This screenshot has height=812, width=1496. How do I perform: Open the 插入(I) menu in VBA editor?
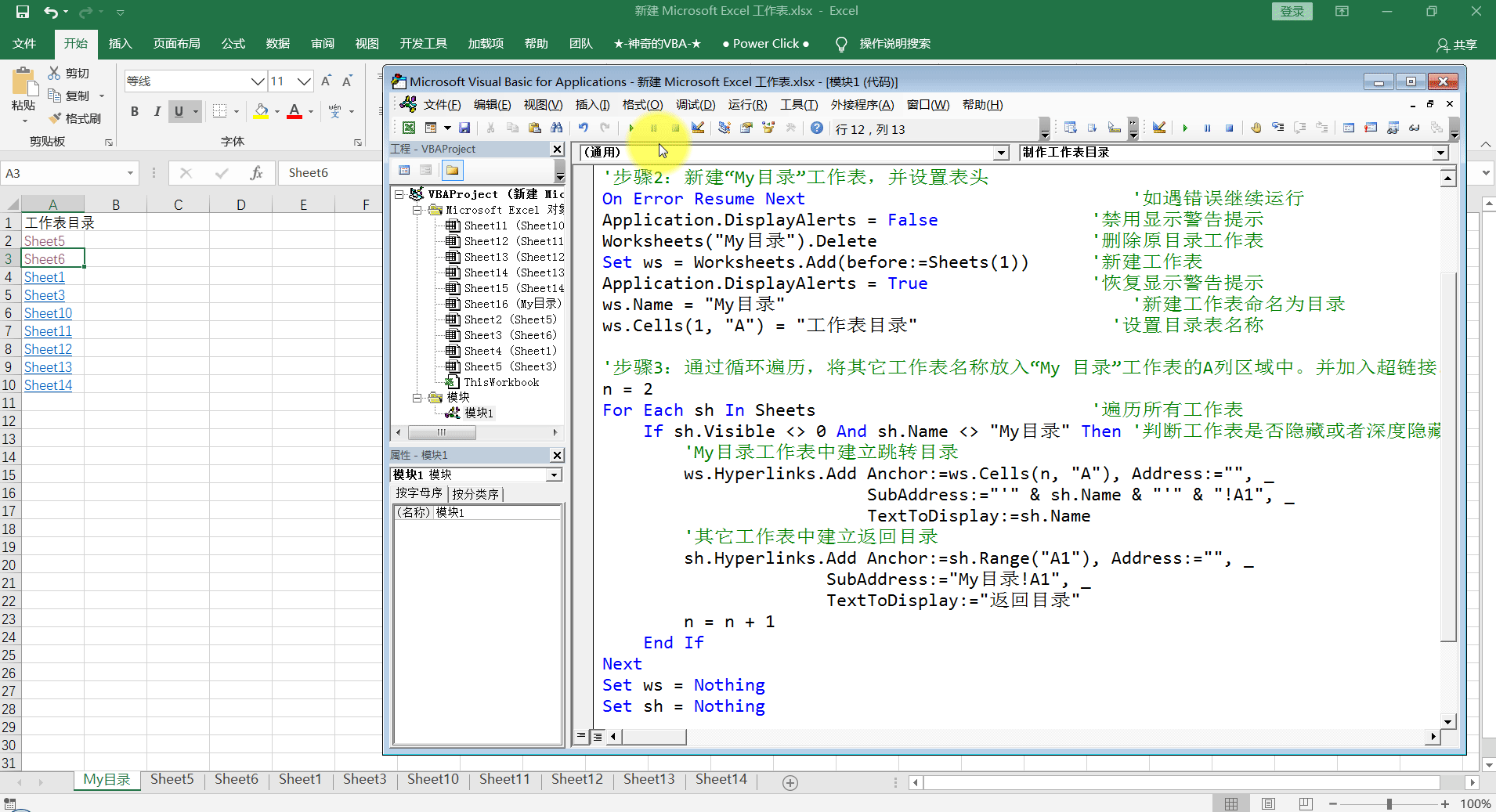coord(592,105)
